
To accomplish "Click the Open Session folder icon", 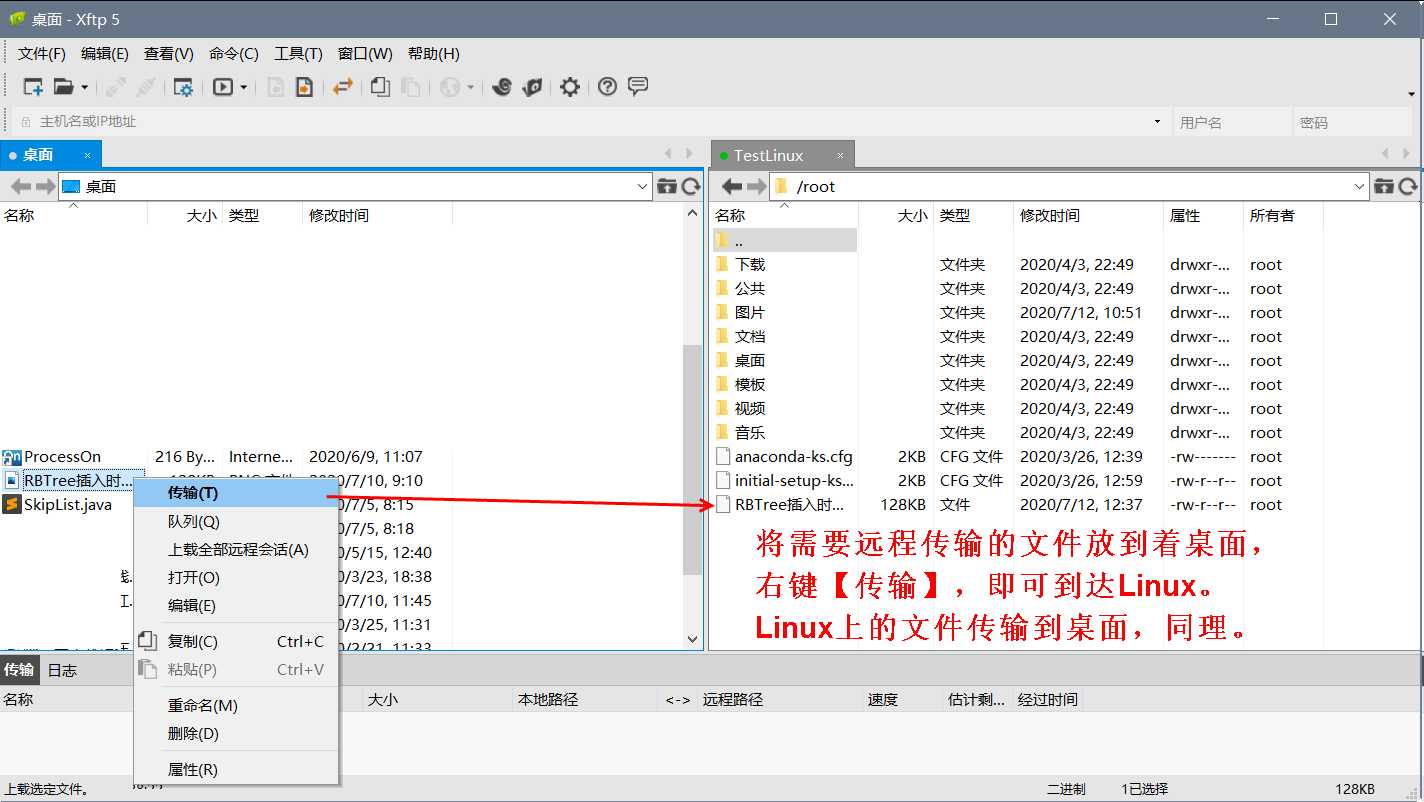I will (63, 87).
